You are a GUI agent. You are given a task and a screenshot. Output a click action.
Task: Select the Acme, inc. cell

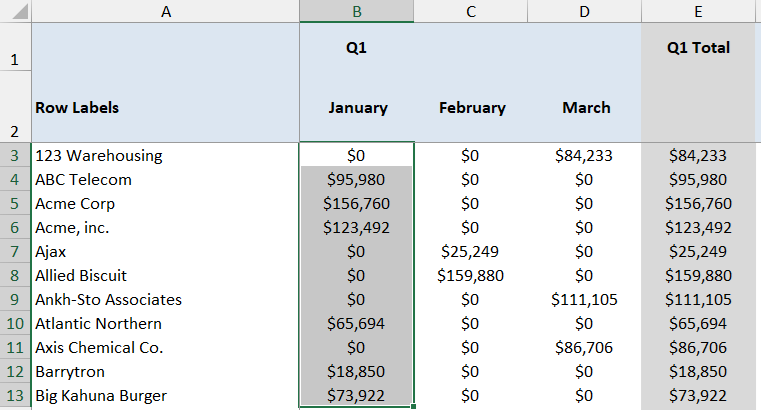tap(165, 228)
